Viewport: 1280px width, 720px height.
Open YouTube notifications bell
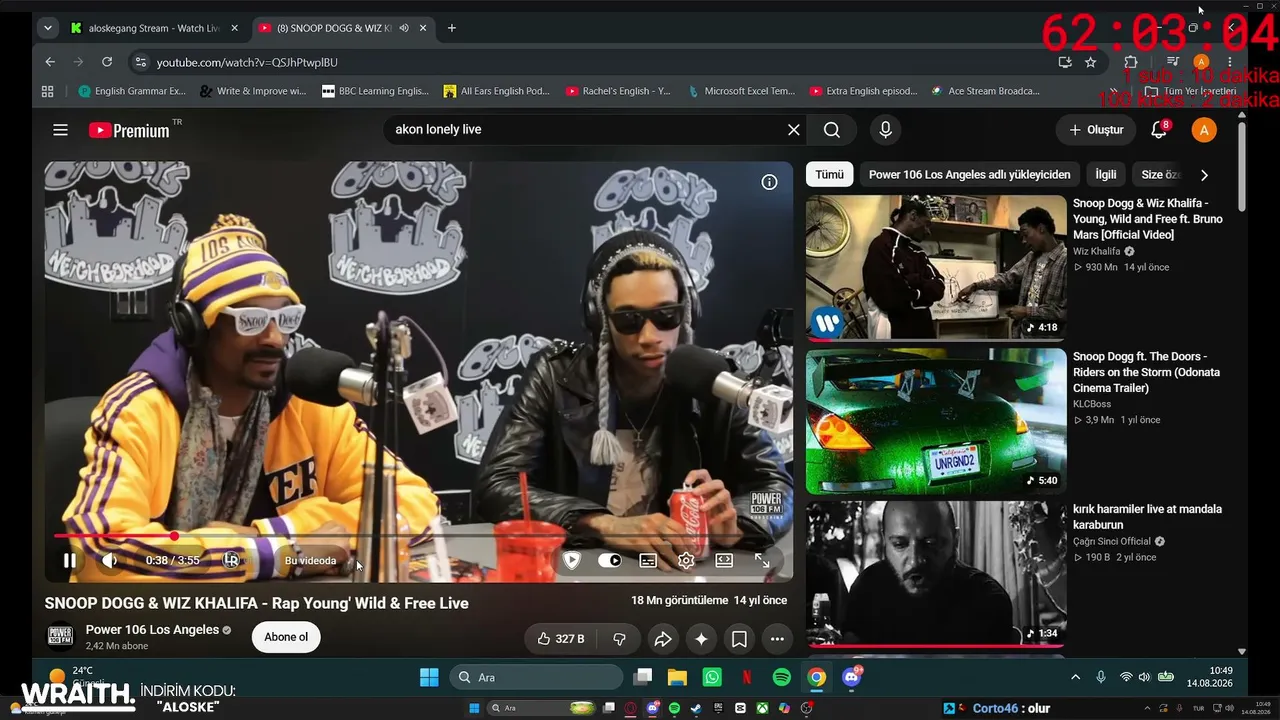(x=1160, y=130)
